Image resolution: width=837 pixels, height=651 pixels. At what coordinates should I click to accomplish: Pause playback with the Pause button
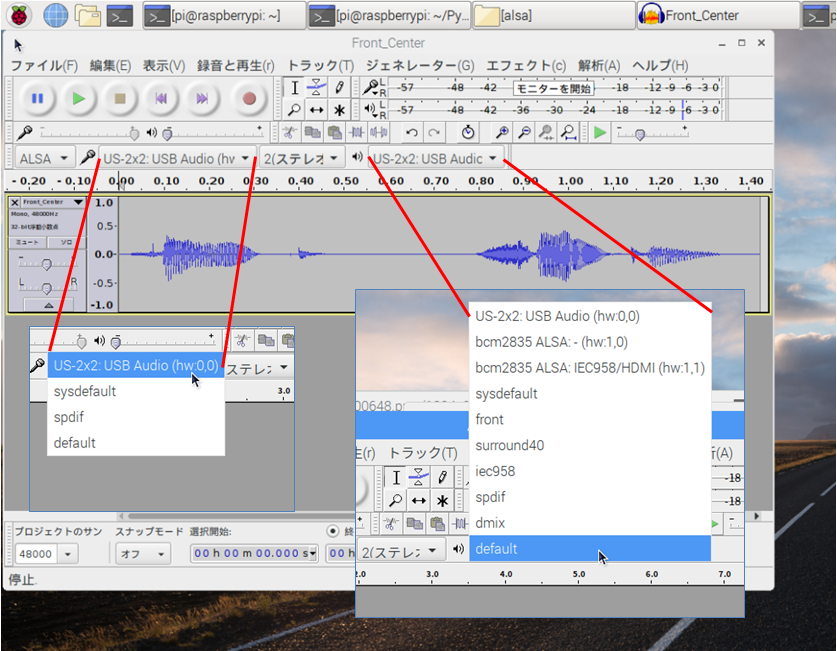(37, 99)
